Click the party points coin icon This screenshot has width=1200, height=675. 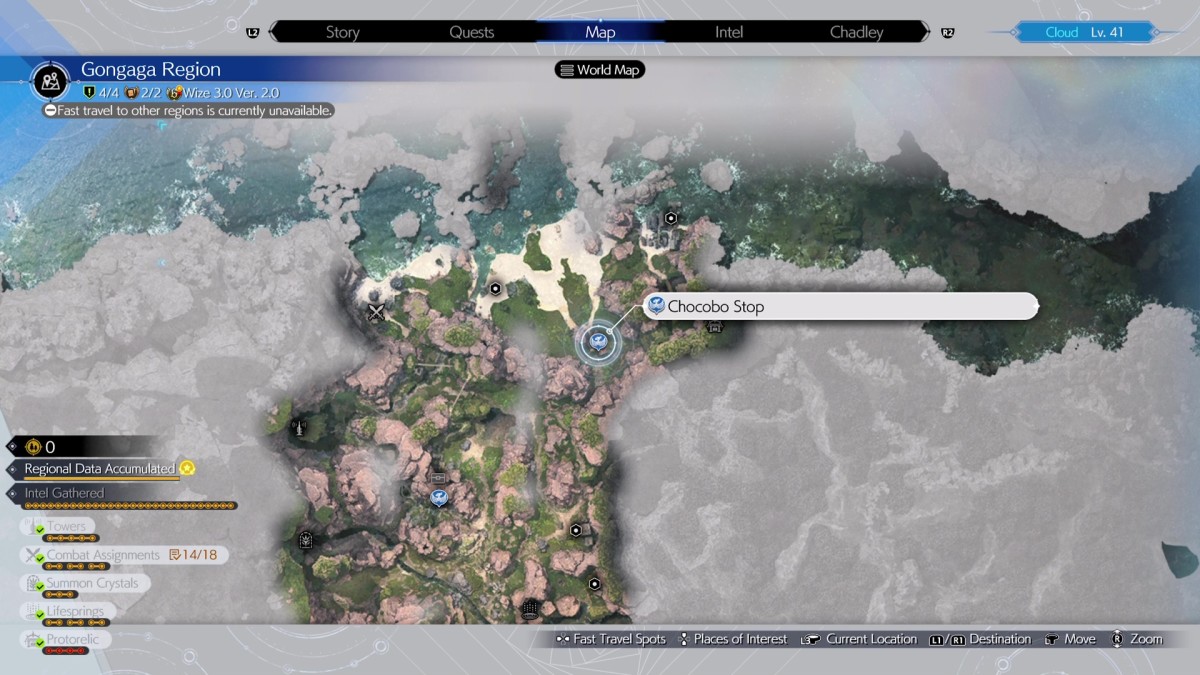point(31,447)
